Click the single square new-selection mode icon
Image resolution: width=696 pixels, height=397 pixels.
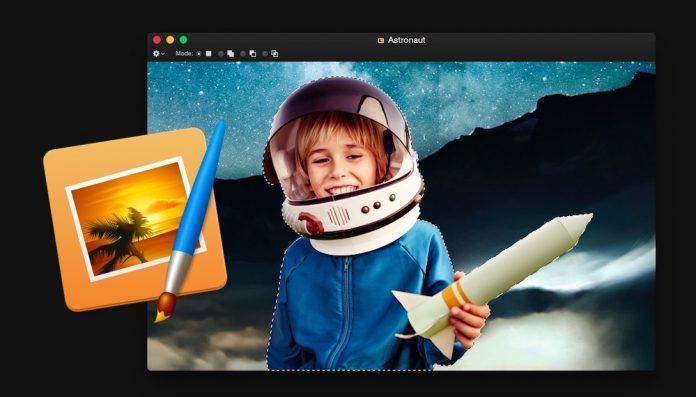pyautogui.click(x=208, y=54)
